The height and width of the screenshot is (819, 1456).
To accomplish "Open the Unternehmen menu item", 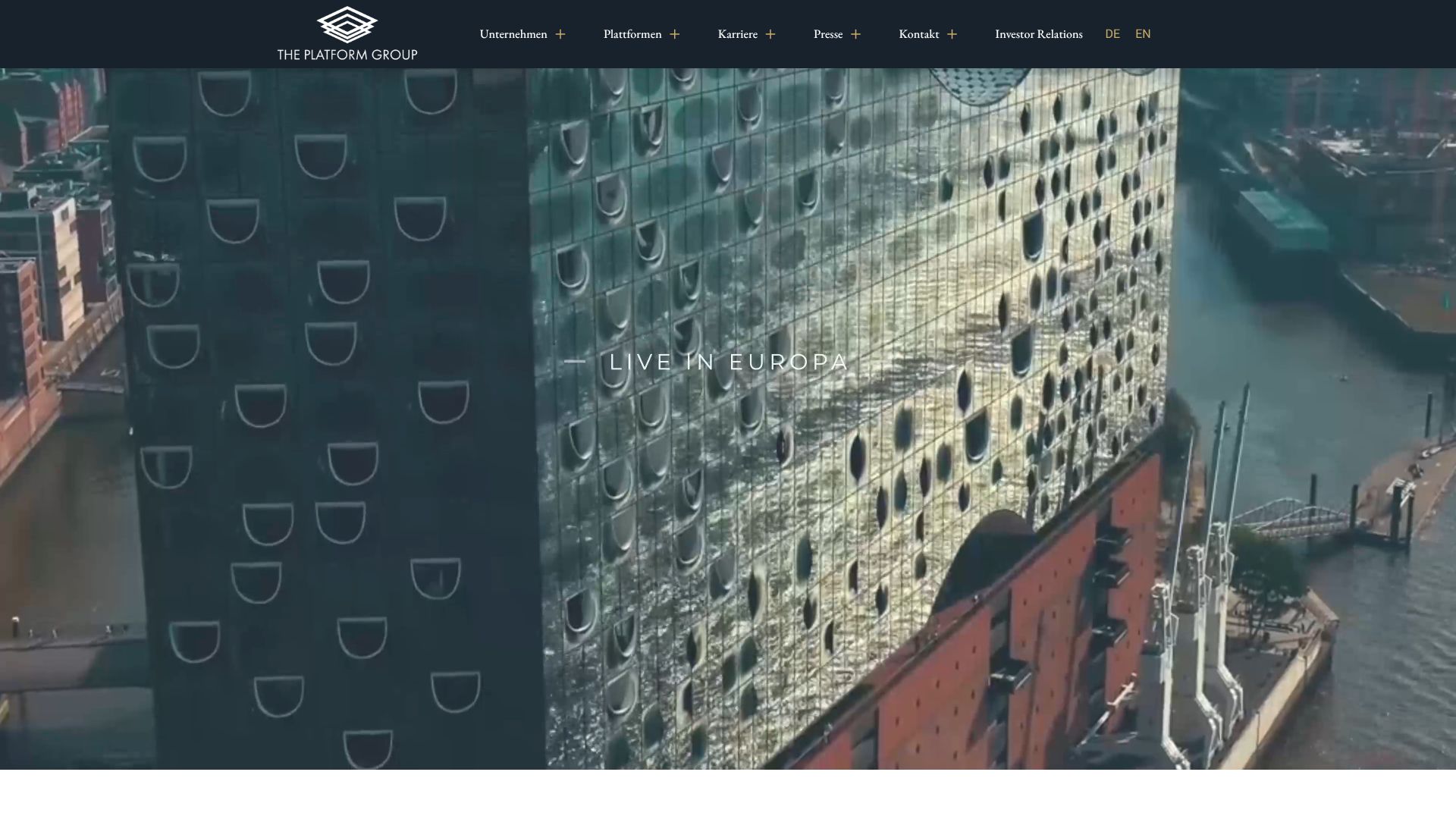I will pos(513,34).
